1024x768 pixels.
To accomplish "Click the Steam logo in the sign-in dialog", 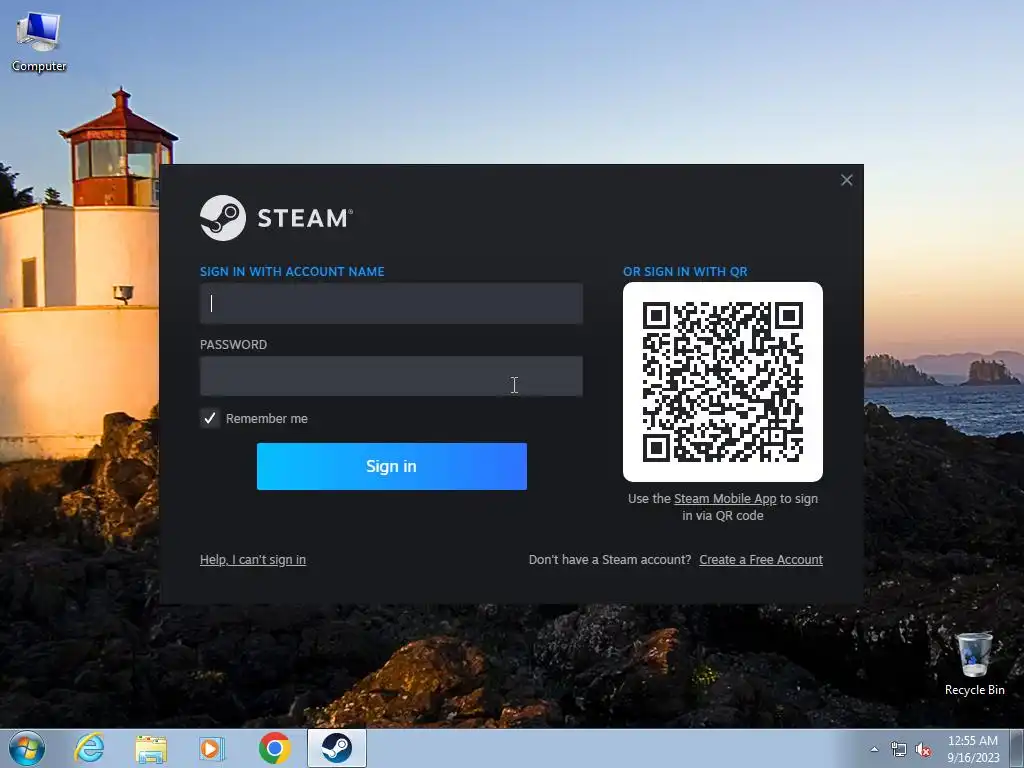I will pyautogui.click(x=276, y=218).
